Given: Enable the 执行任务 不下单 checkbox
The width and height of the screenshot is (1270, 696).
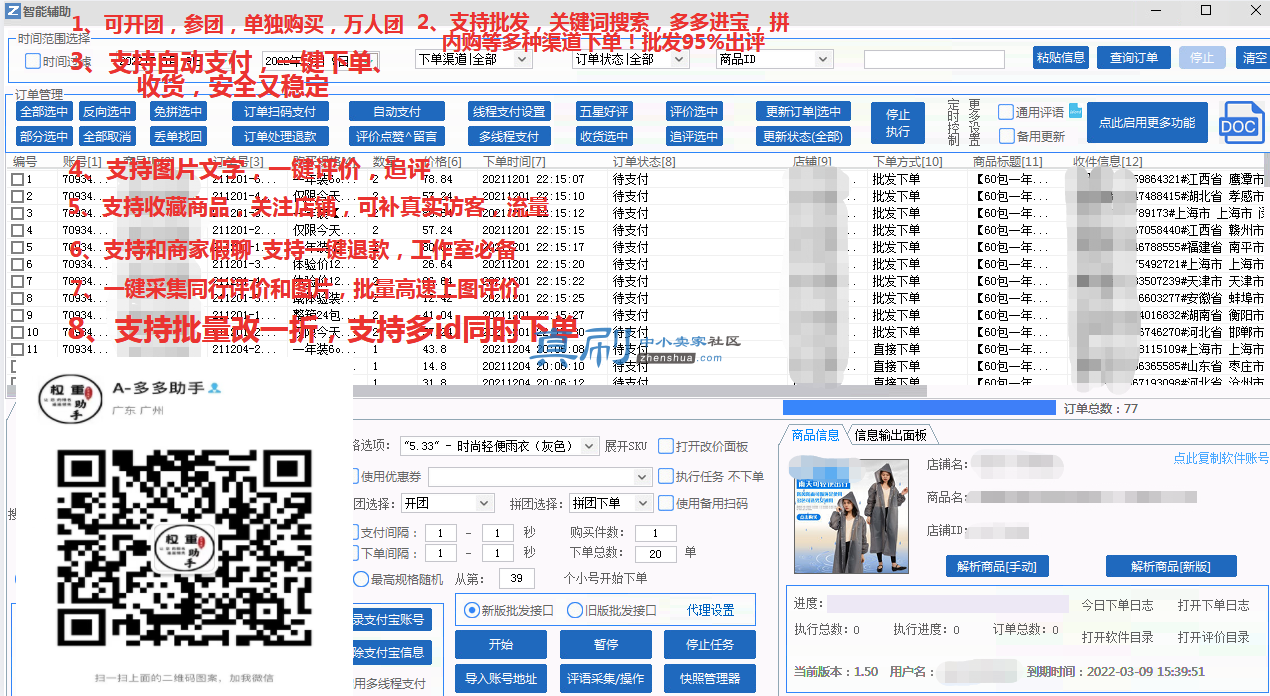Looking at the screenshot, I should click(666, 476).
